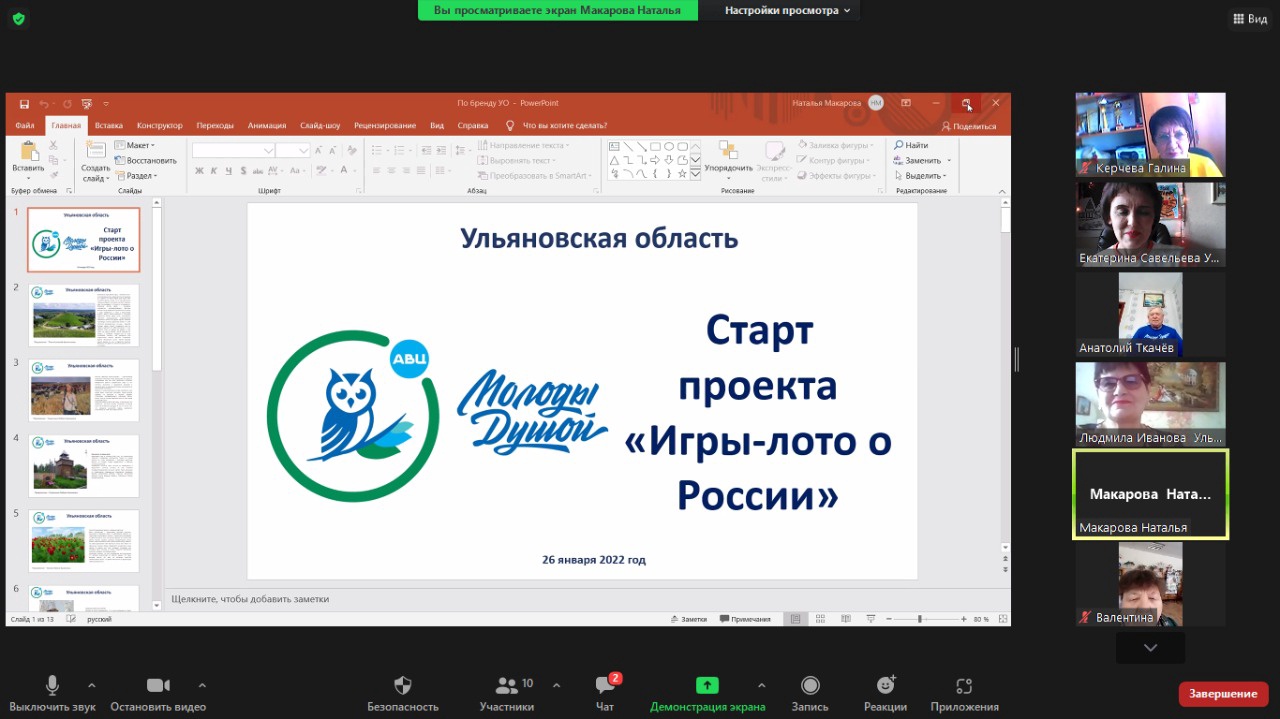Expand audio options arrow next to microphone
This screenshot has height=719, width=1280.
point(92,685)
